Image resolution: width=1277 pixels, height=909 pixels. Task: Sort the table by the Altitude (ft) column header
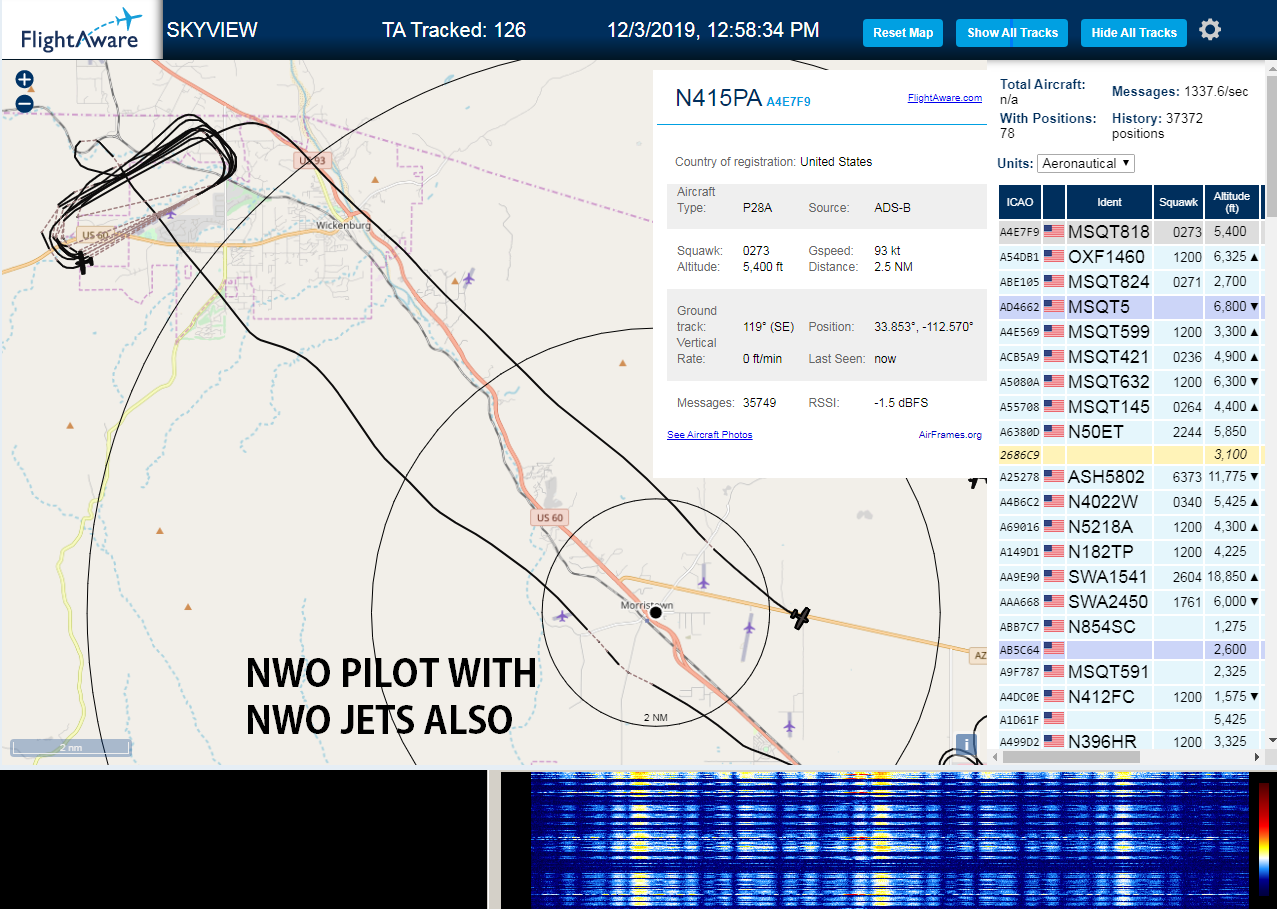click(x=1232, y=202)
